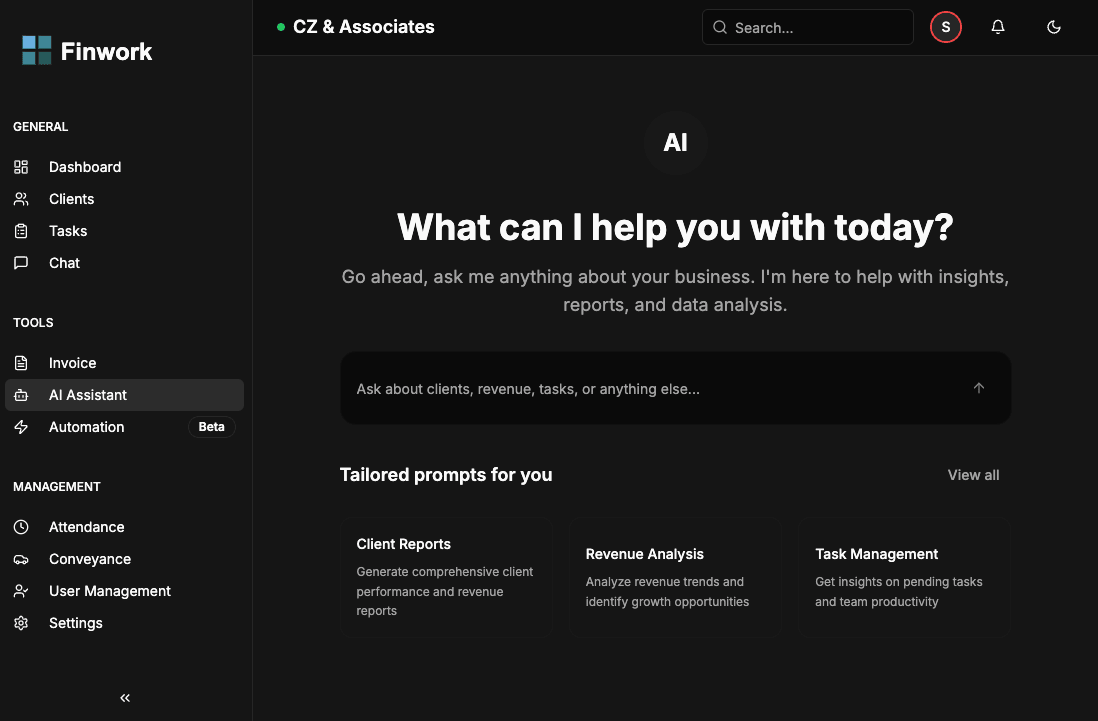Click the AI assistant question input box
Screen dimensions: 1098x721
[650, 389]
